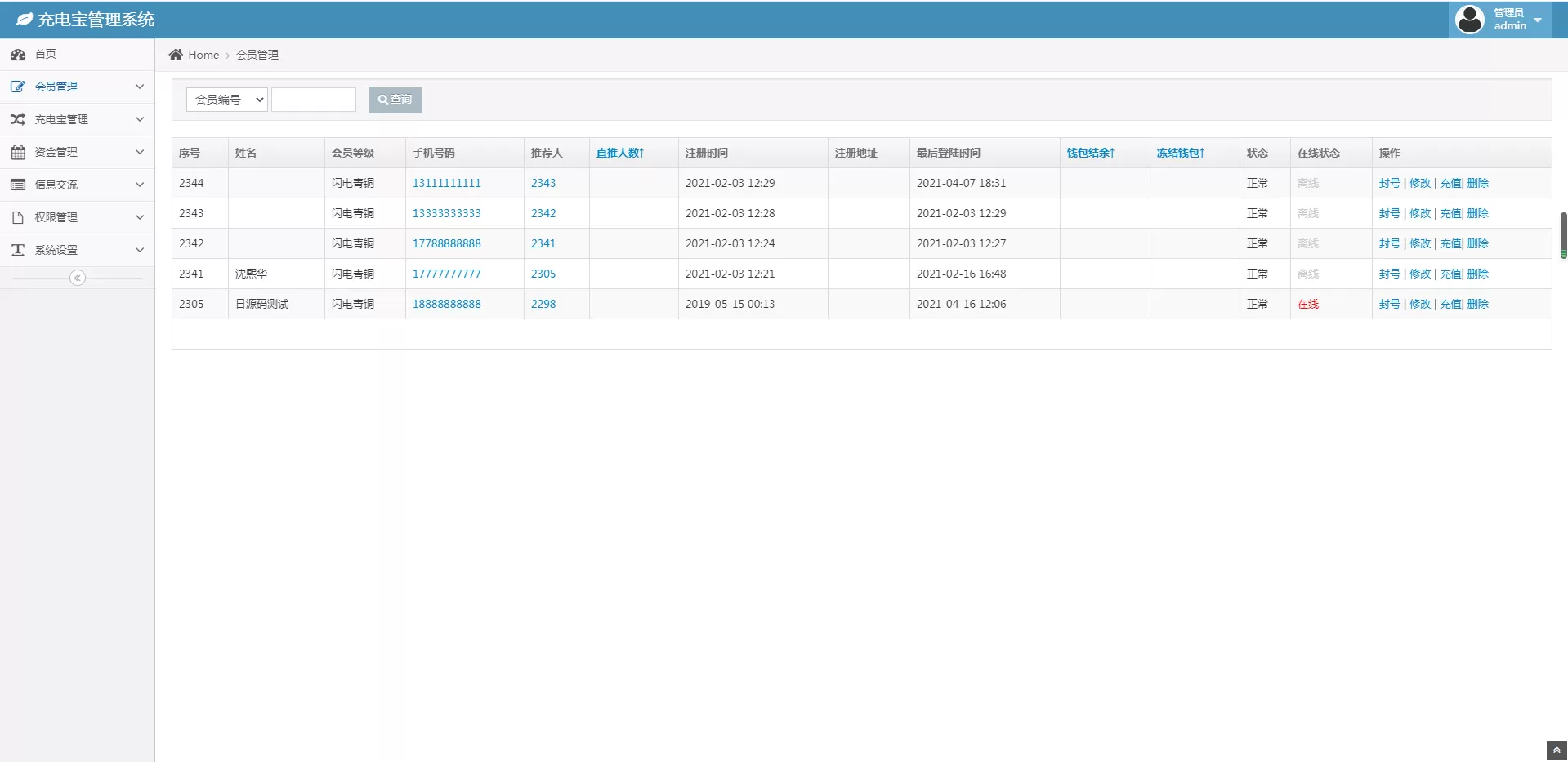Click the text icon beside 系统设置
The width and height of the screenshot is (1568, 762).
pos(18,250)
